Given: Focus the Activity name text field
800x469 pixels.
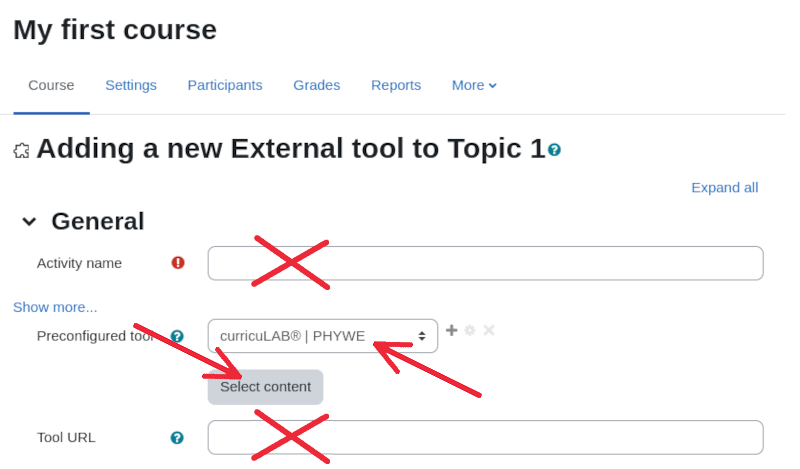Looking at the screenshot, I should tap(485, 263).
